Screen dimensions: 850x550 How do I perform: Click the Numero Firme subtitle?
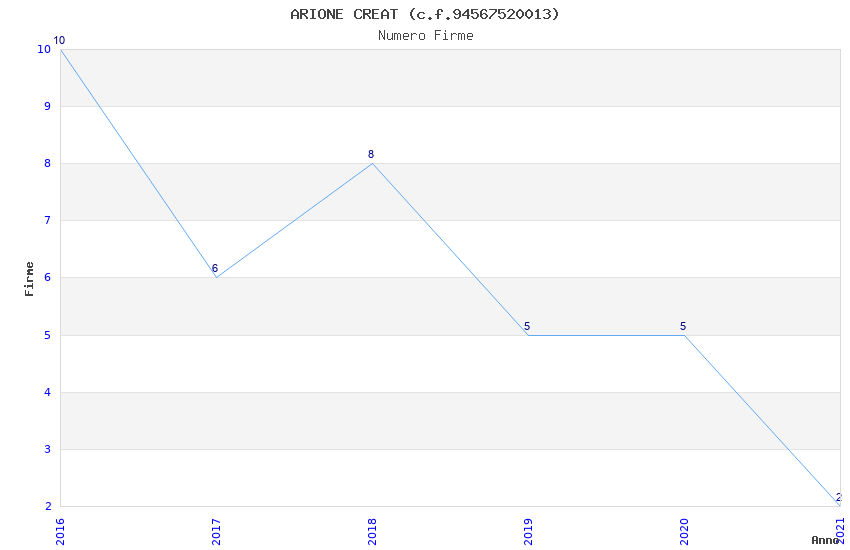[425, 35]
